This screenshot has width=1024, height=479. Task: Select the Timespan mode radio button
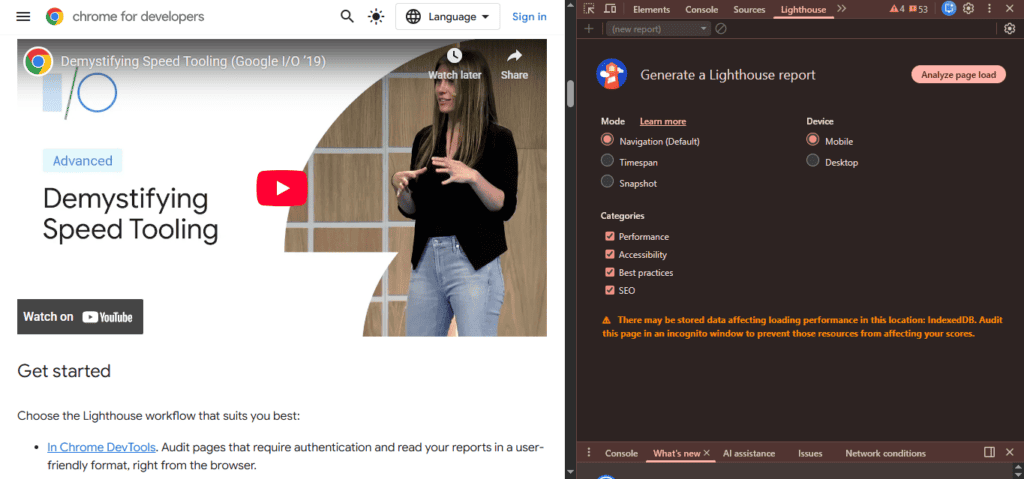pos(607,161)
